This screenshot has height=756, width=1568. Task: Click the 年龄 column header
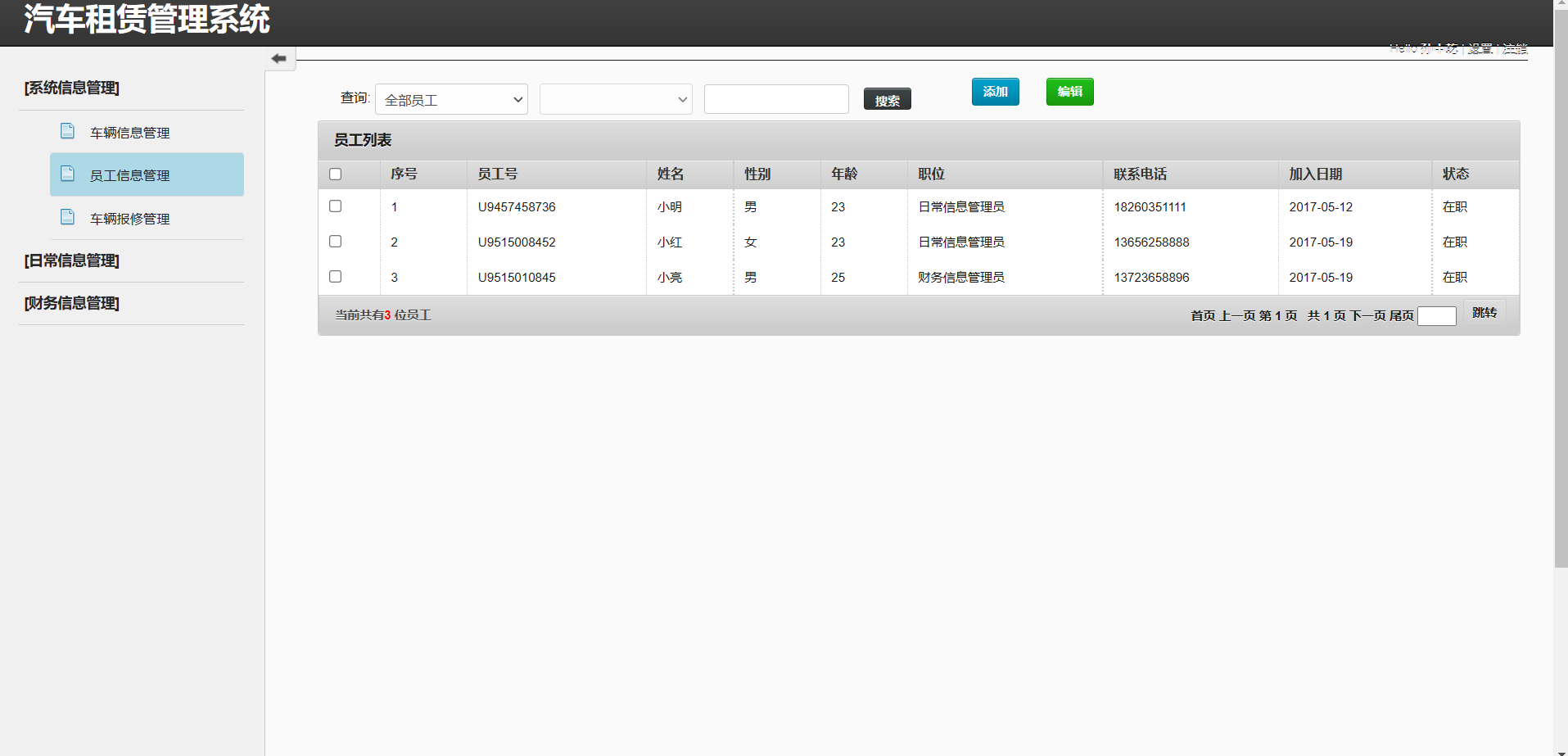(844, 174)
